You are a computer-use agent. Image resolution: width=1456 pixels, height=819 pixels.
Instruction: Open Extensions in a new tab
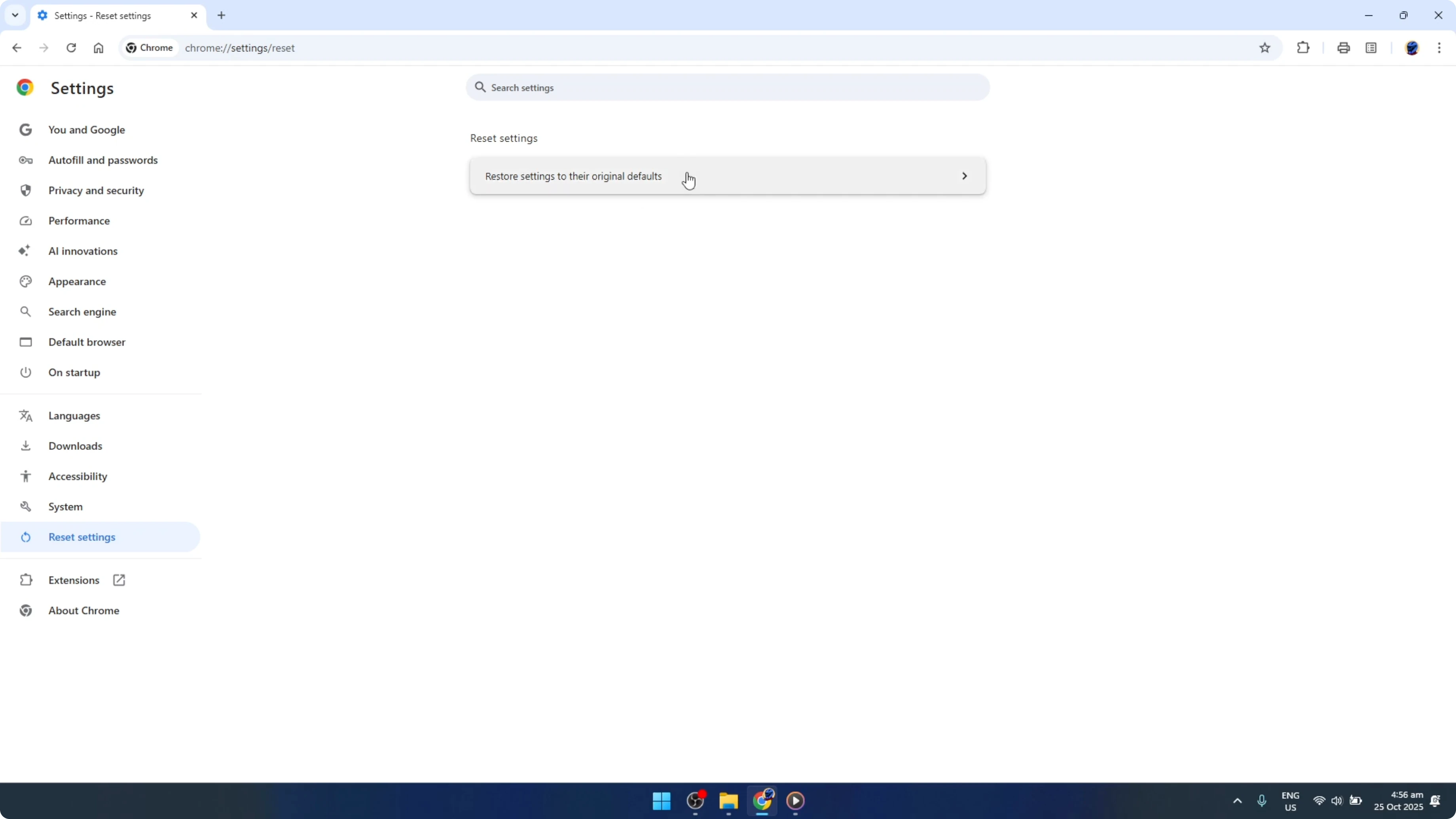click(x=119, y=580)
